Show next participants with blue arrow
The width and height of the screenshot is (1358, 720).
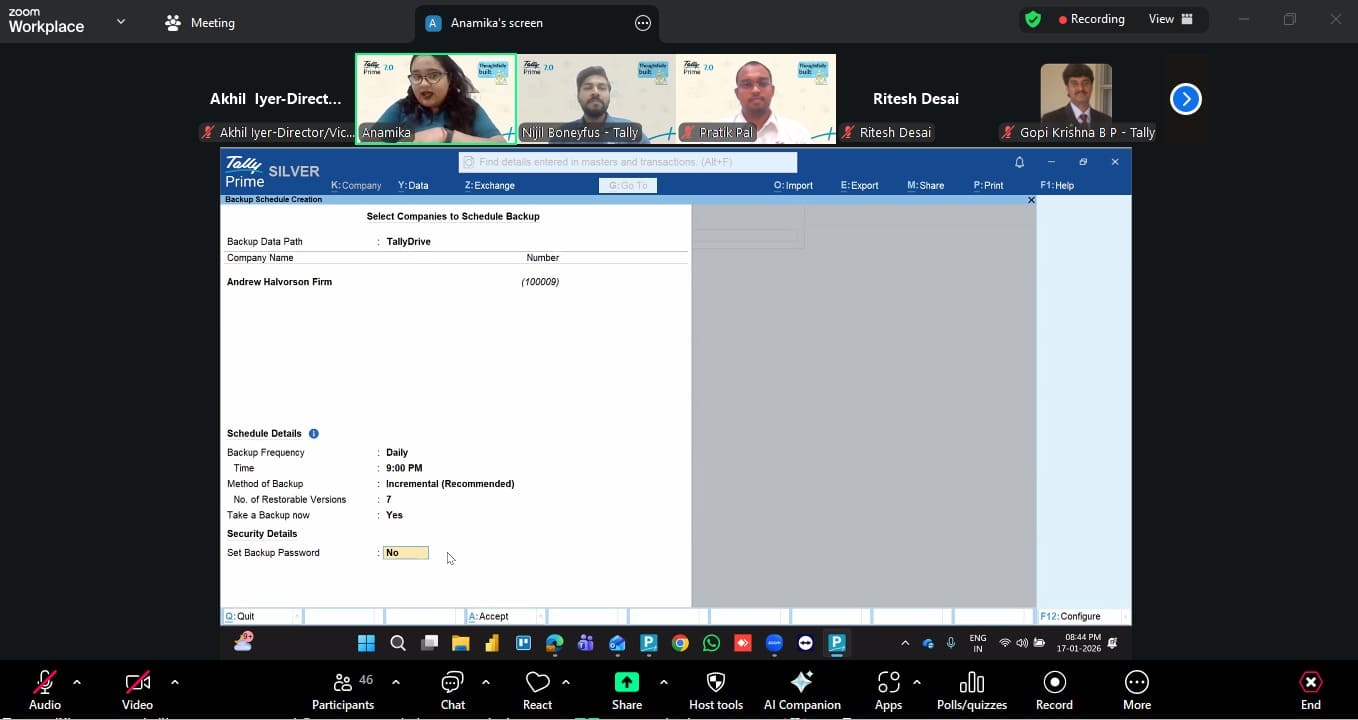tap(1185, 99)
